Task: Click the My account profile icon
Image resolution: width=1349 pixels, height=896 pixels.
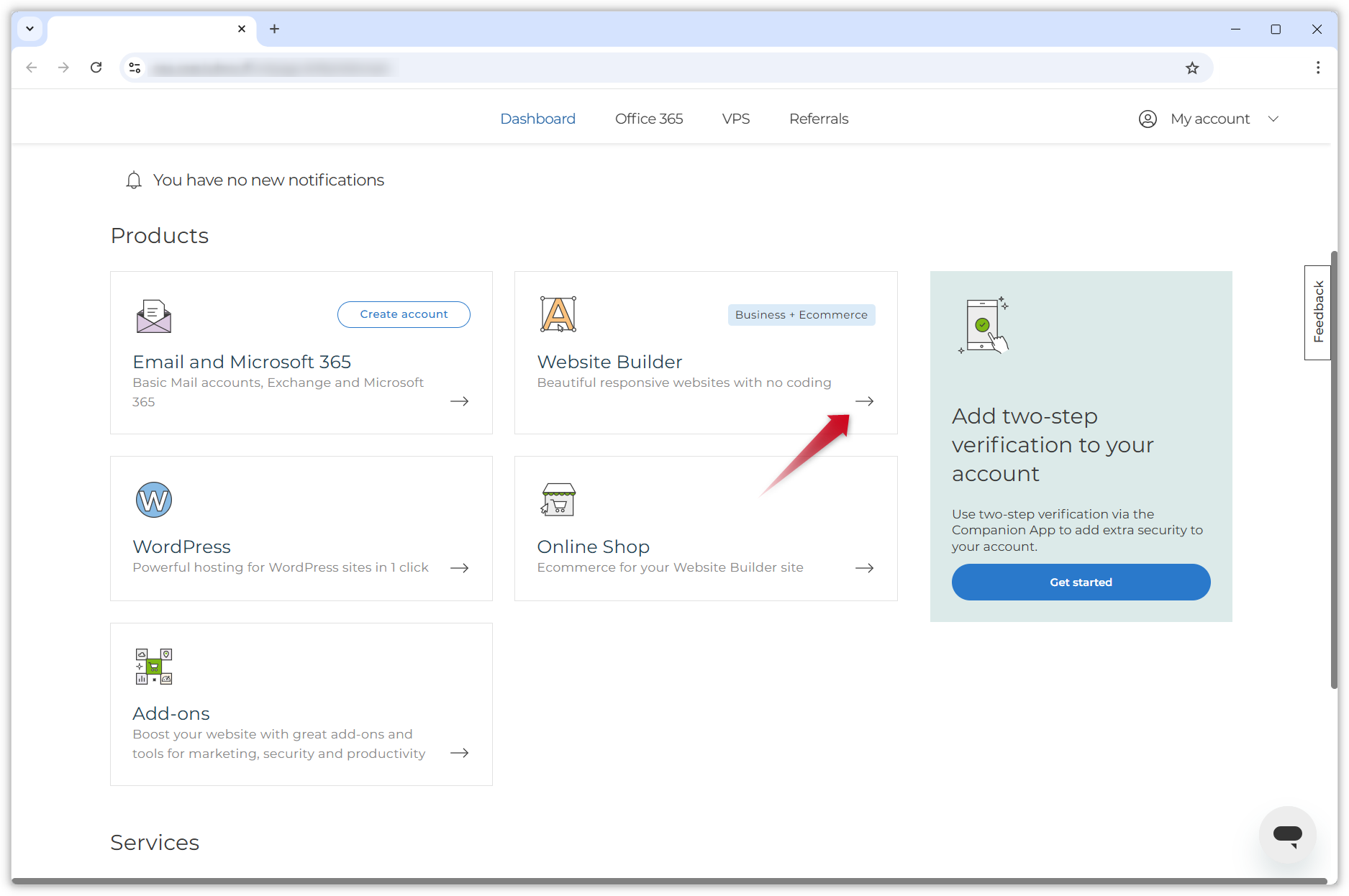Action: tap(1148, 119)
